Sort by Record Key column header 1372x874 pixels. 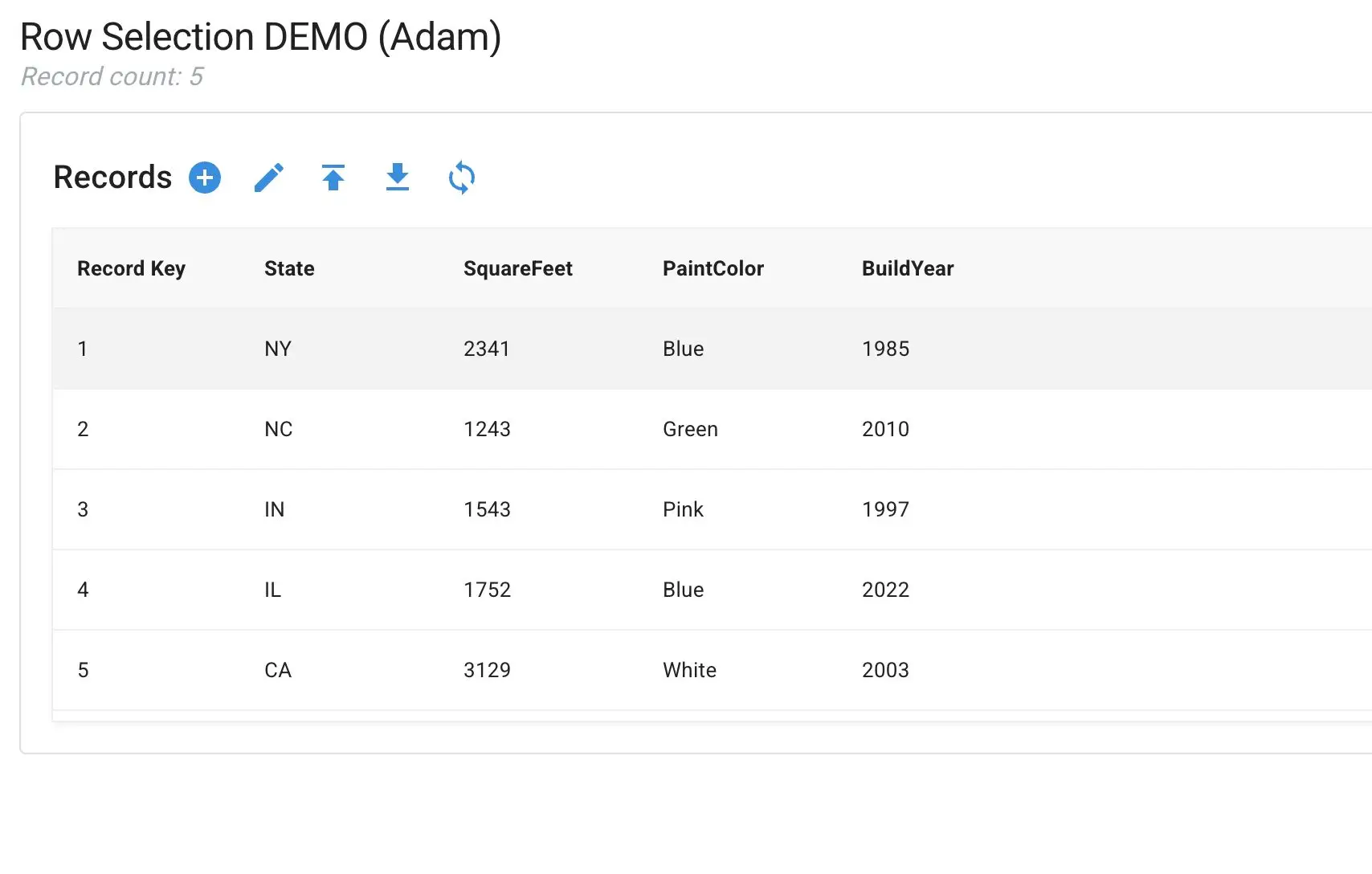131,268
